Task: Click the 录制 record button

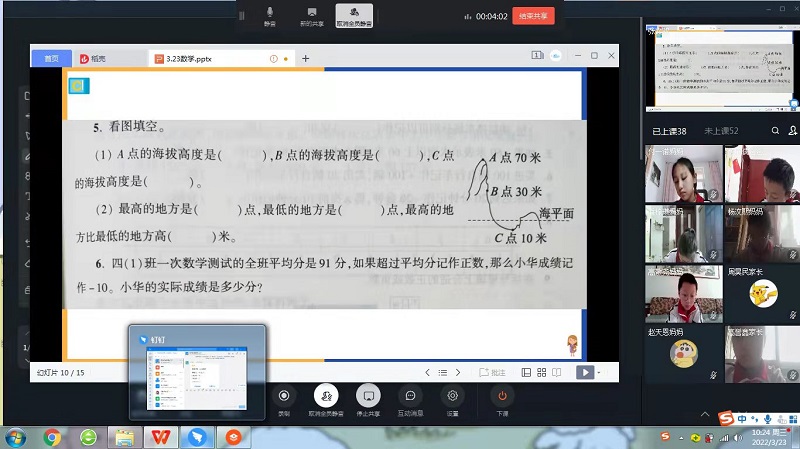Action: [284, 402]
